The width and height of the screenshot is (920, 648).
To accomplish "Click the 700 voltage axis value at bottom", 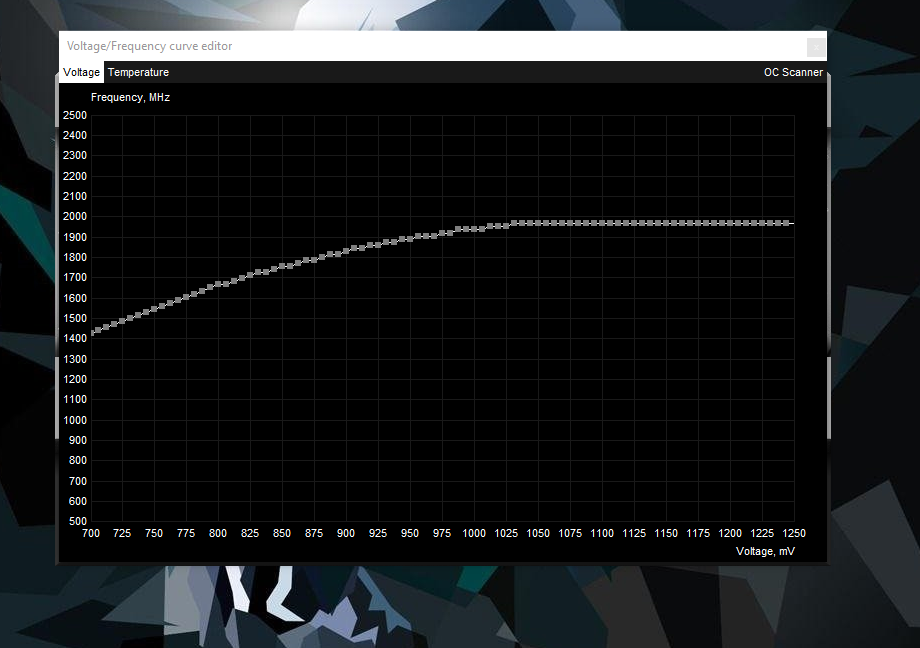I will [x=91, y=533].
